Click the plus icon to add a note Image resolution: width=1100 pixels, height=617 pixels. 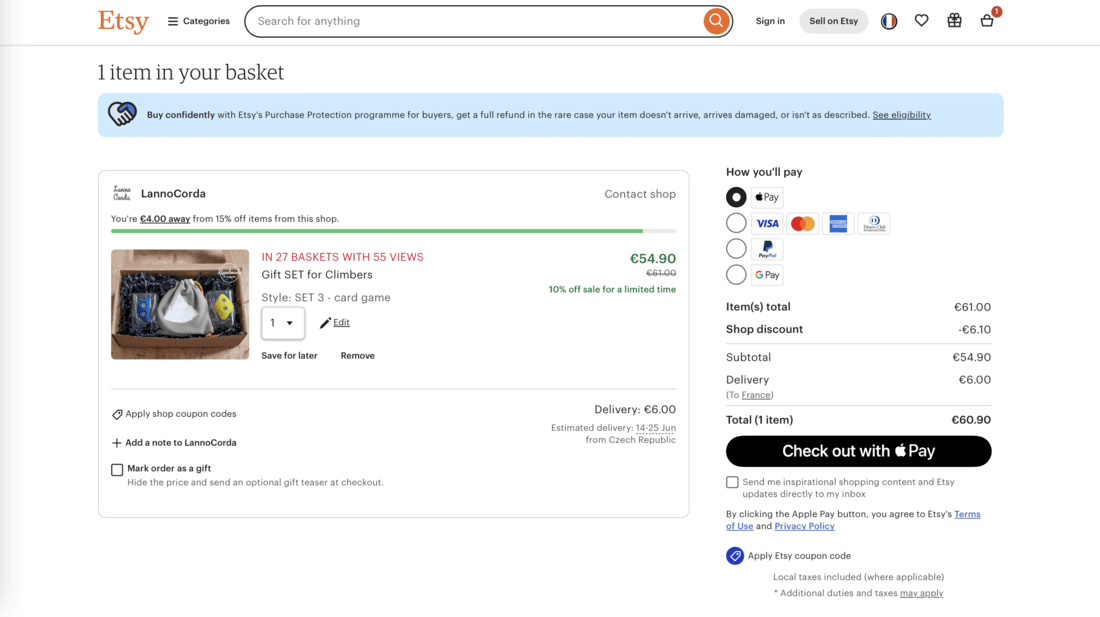click(117, 442)
